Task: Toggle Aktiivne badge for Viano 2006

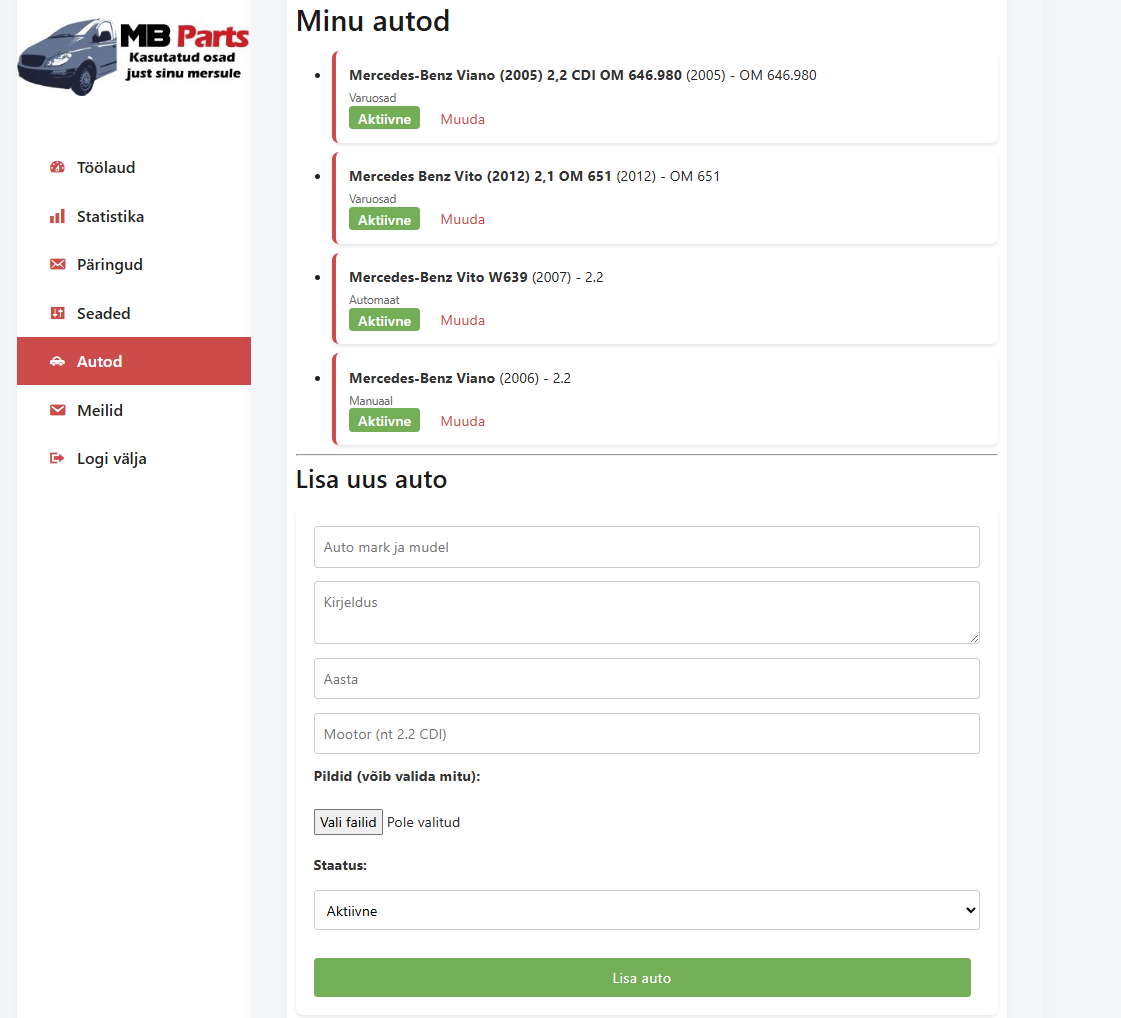Action: click(x=384, y=421)
